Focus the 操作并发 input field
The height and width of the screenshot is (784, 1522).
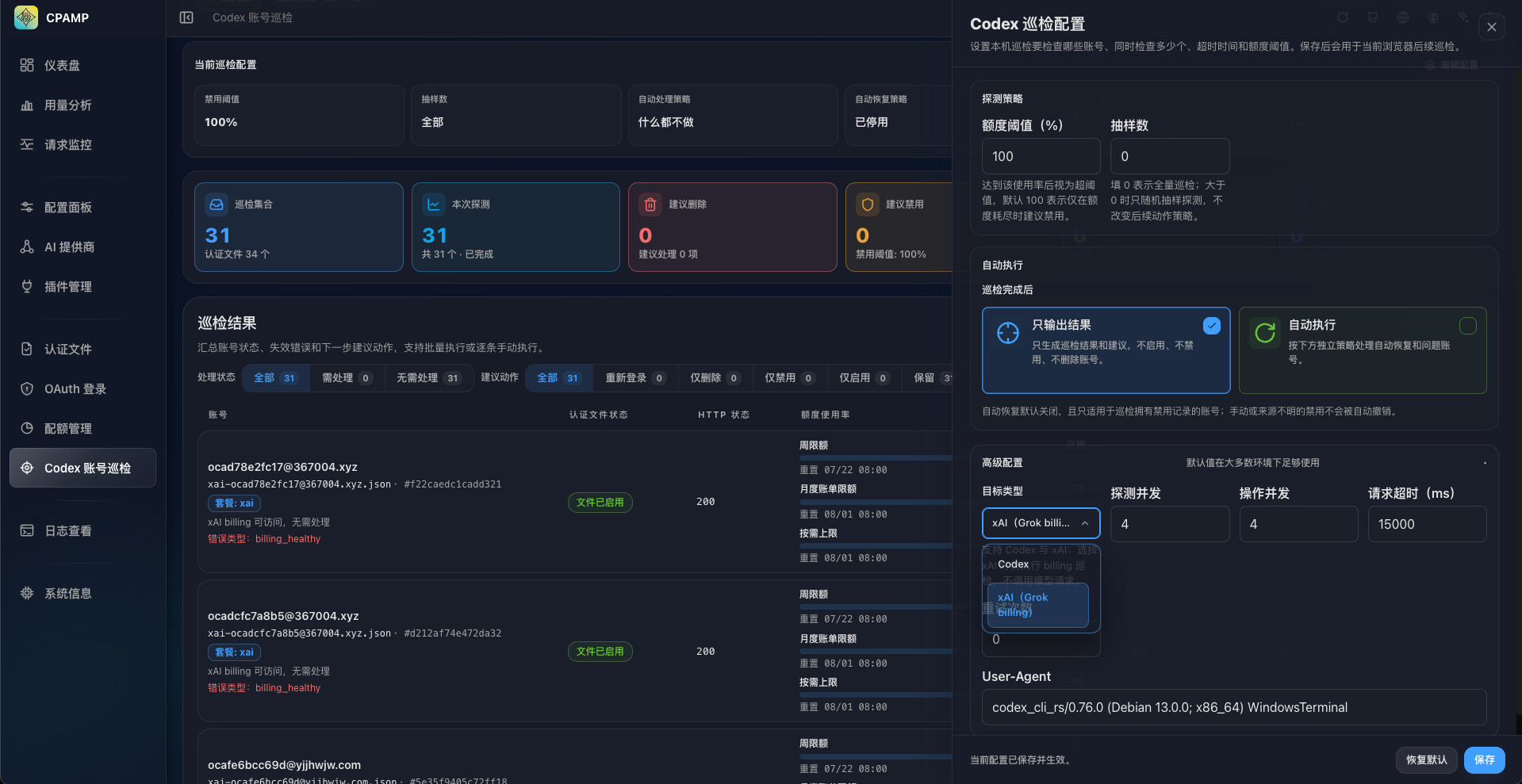coord(1298,524)
